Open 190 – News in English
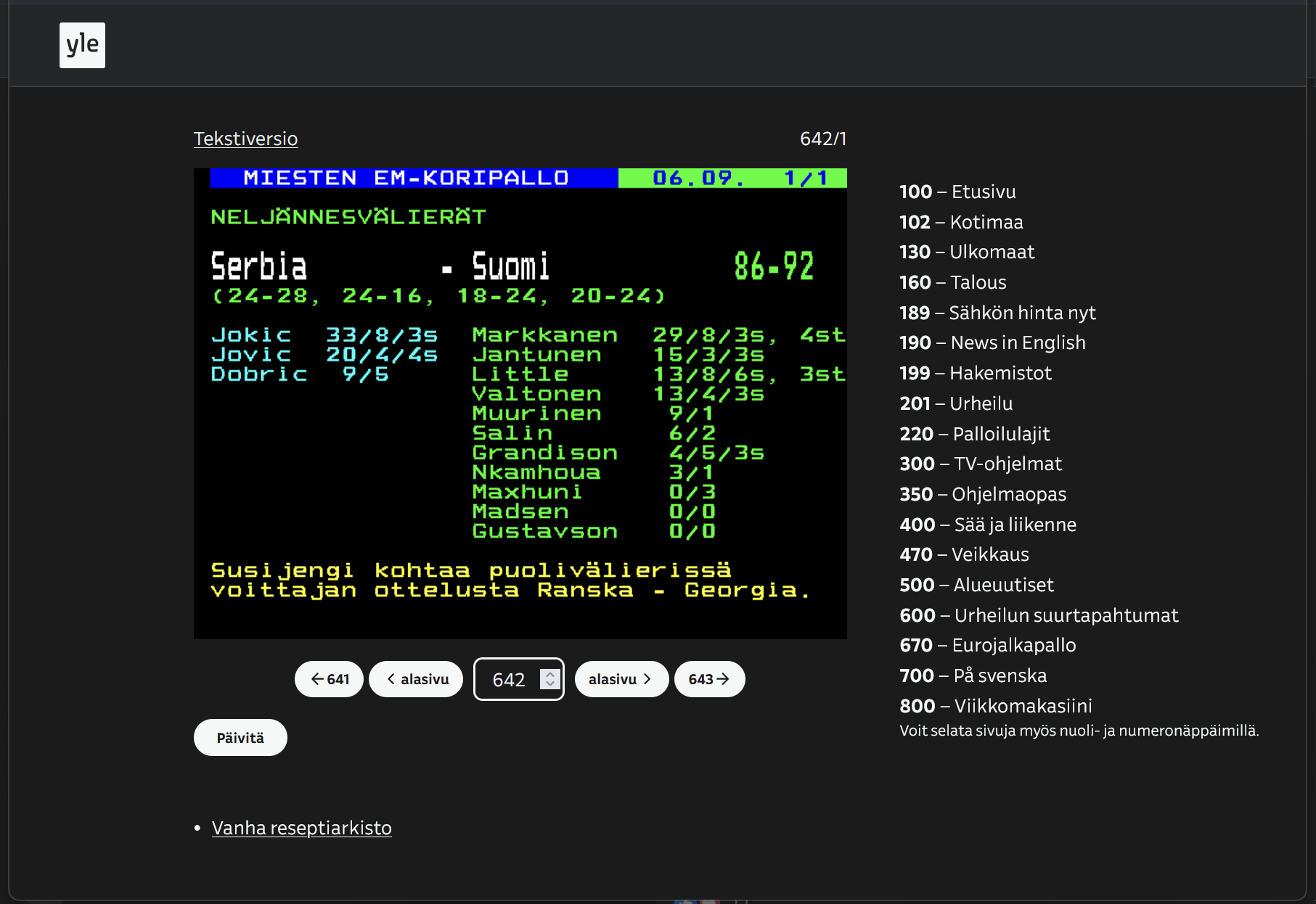The width and height of the screenshot is (1316, 904). 992,342
